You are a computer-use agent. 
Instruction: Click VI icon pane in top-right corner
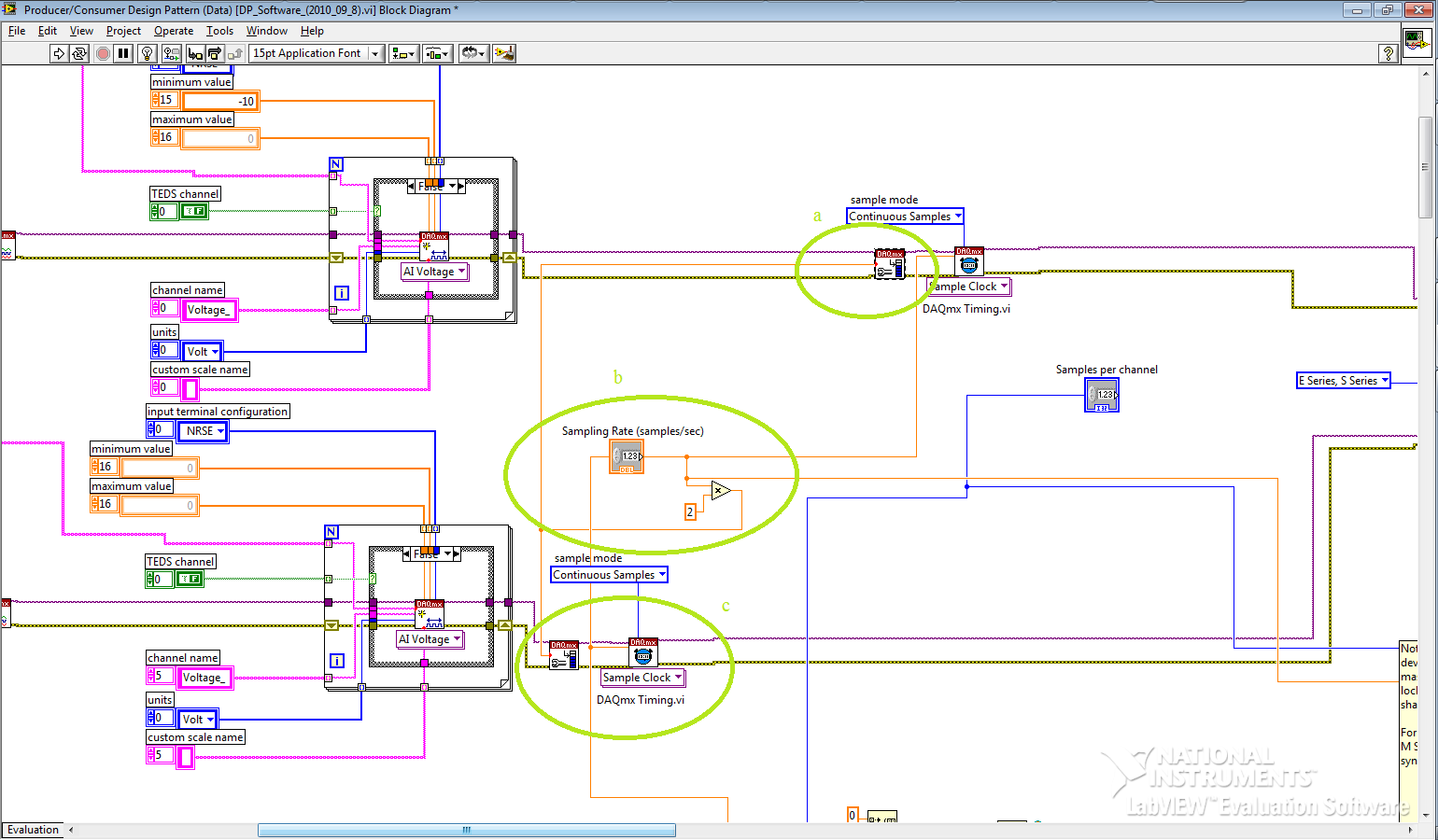[x=1417, y=43]
